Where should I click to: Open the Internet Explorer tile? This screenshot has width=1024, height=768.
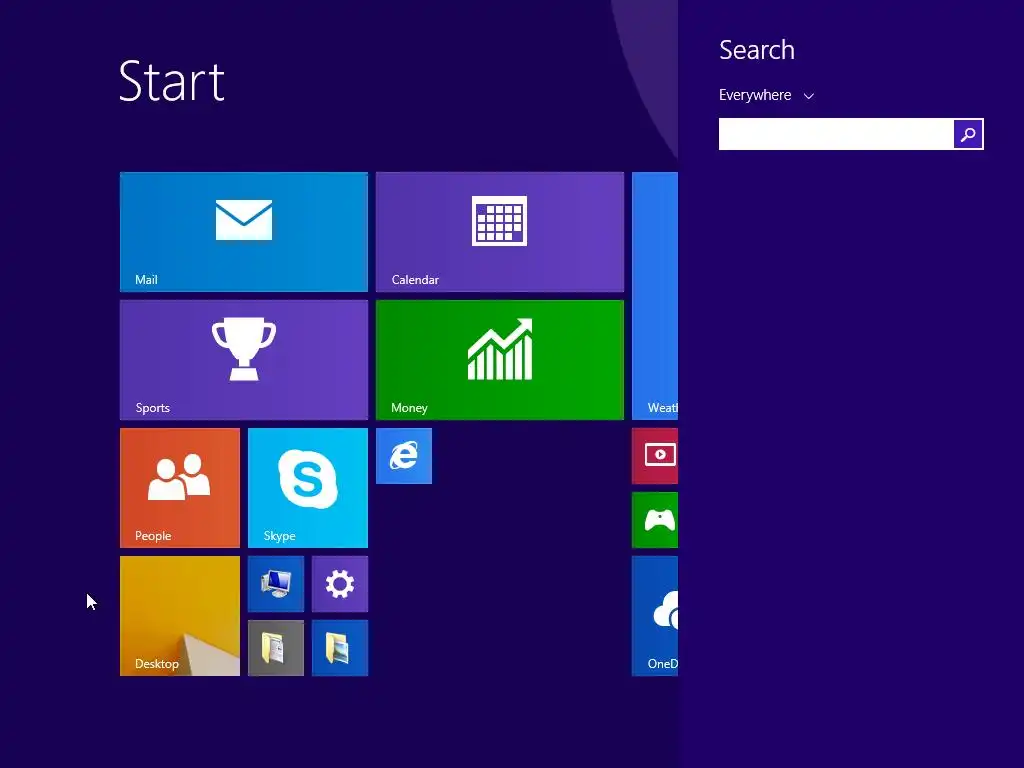click(404, 456)
